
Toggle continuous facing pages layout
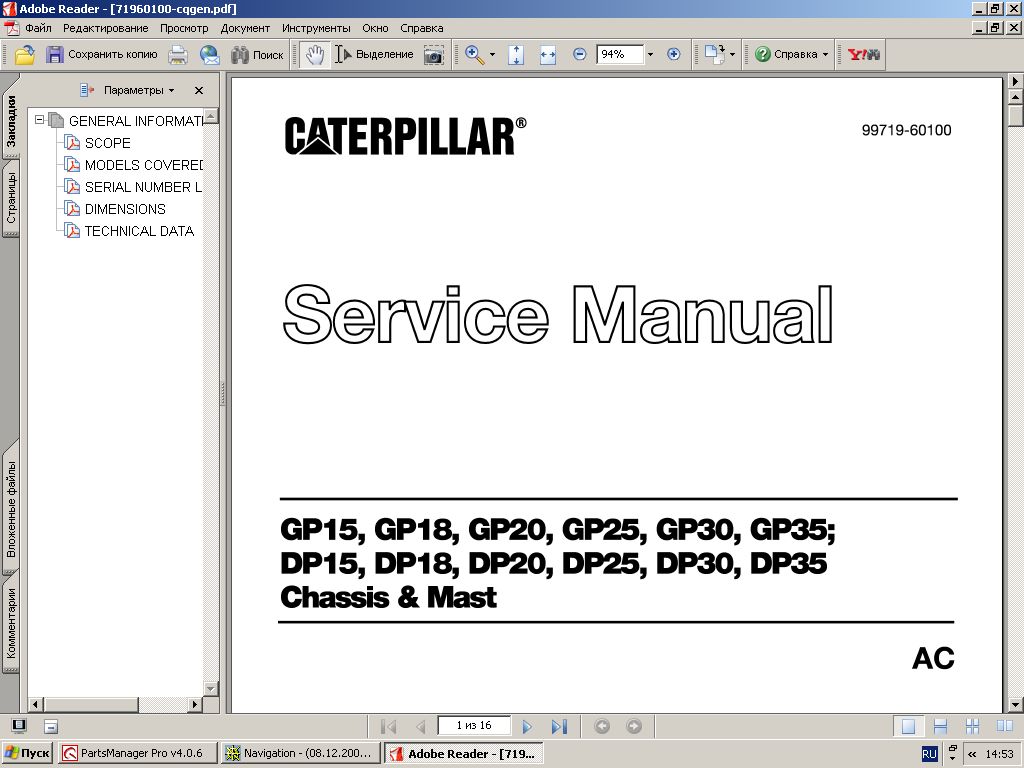[x=971, y=727]
